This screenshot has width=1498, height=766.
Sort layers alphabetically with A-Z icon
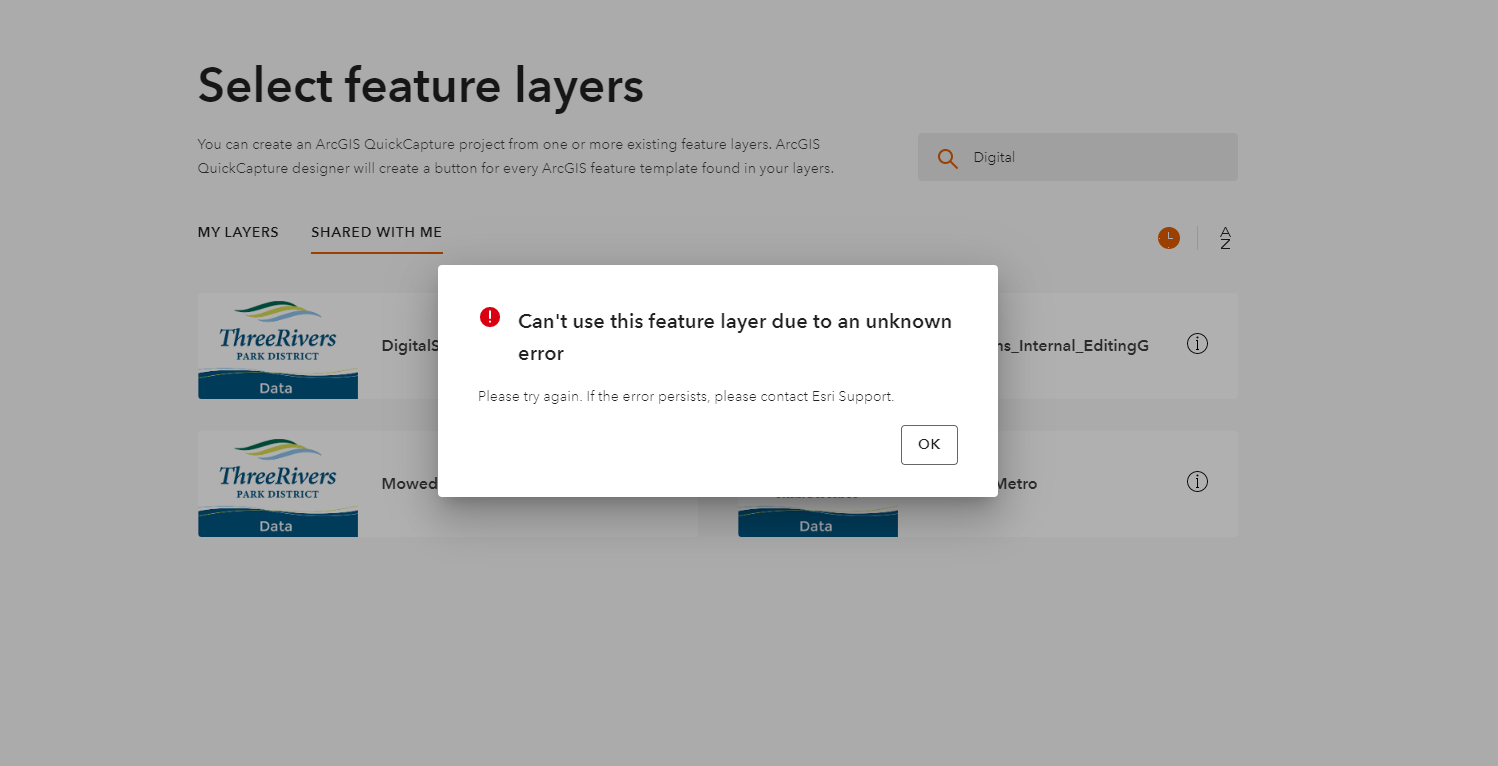pos(1225,238)
